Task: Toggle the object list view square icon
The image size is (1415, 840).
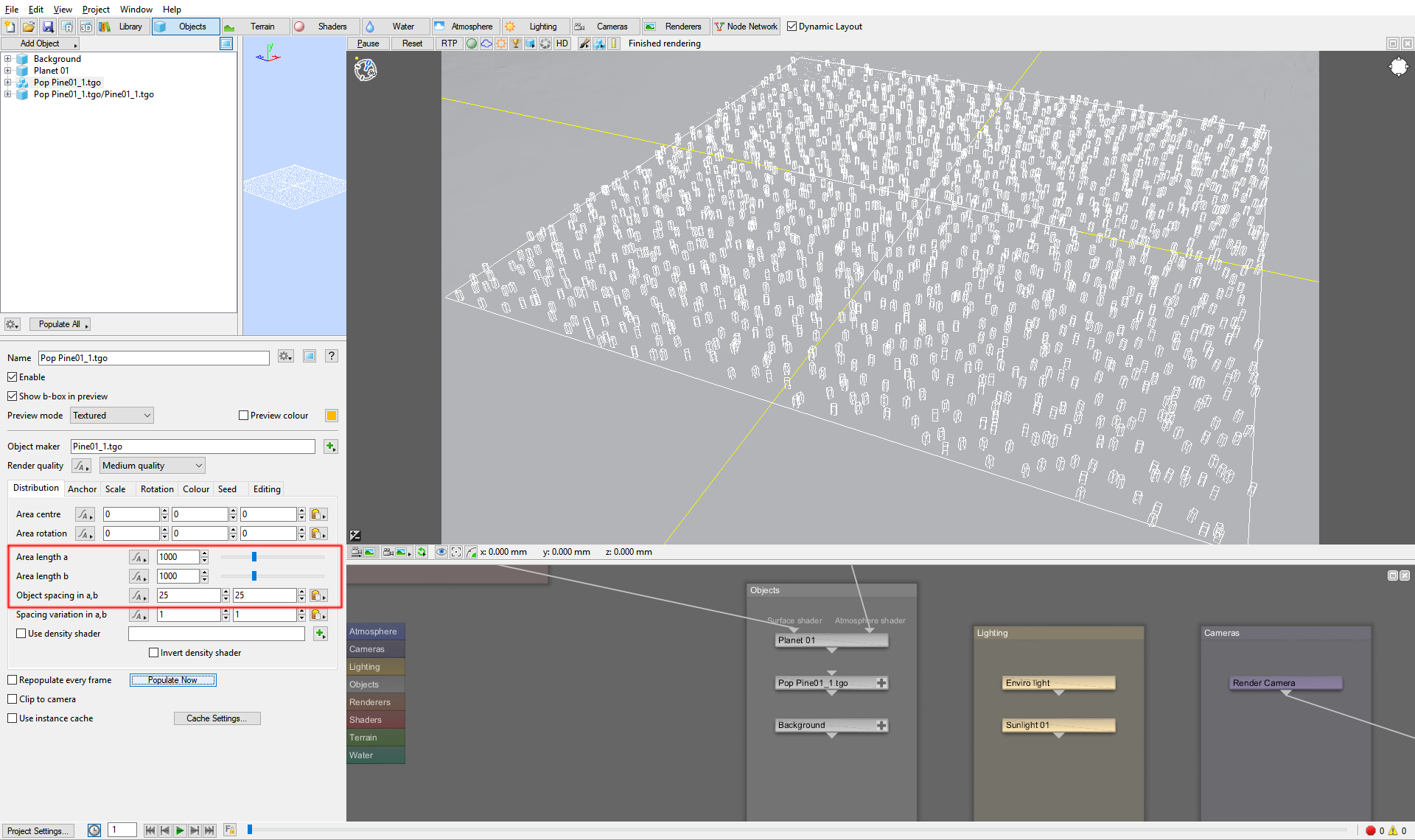Action: [x=226, y=43]
